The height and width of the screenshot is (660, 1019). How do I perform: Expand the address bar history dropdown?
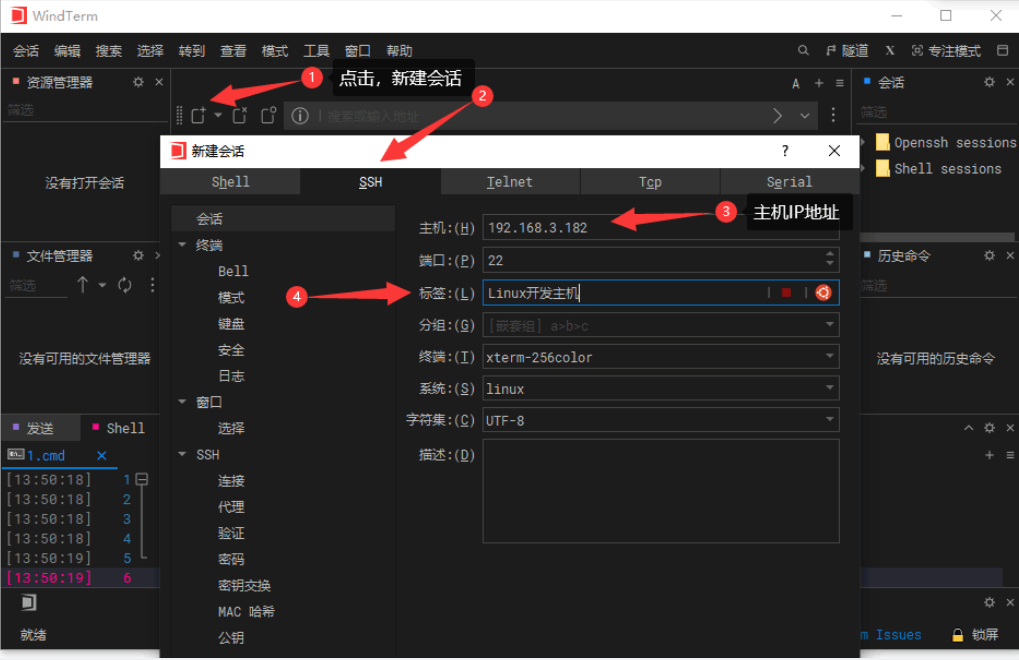pyautogui.click(x=805, y=116)
